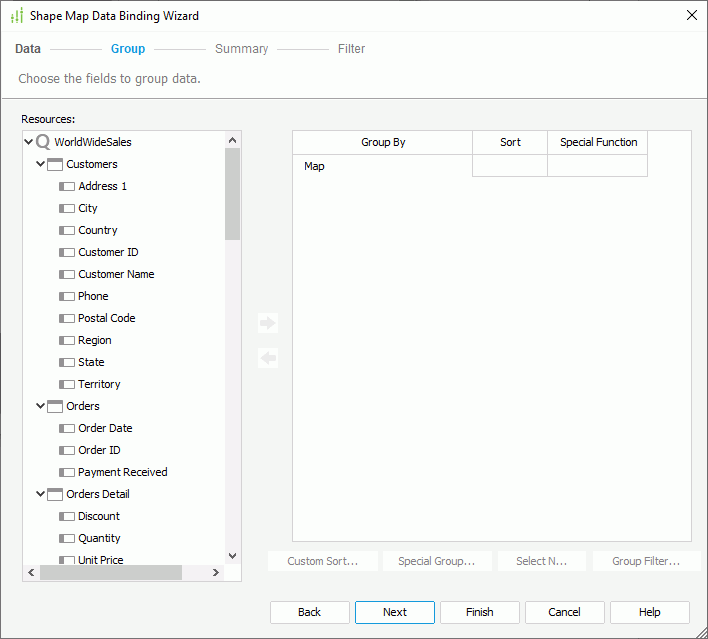Collapse the Orders Detail node

point(41,494)
